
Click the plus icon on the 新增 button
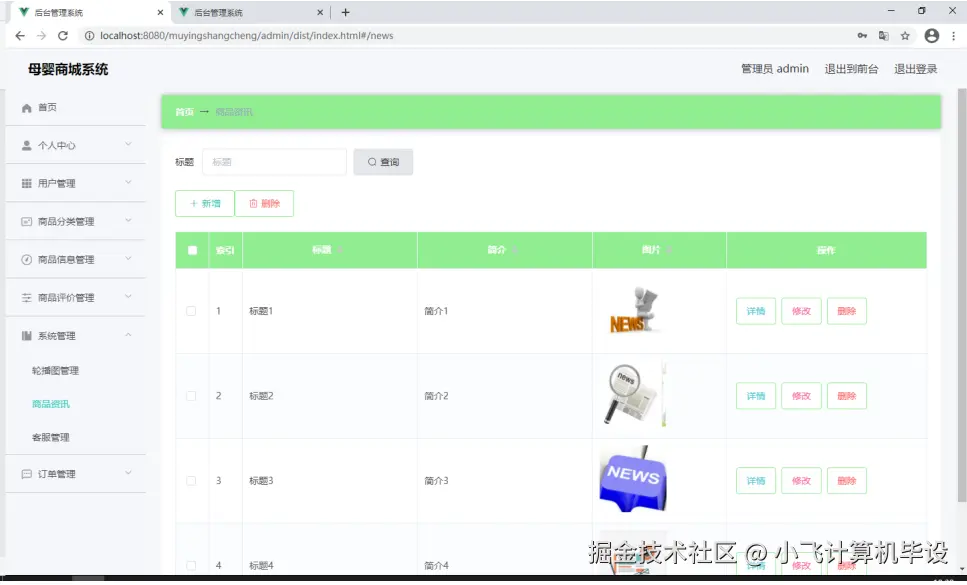pos(192,203)
